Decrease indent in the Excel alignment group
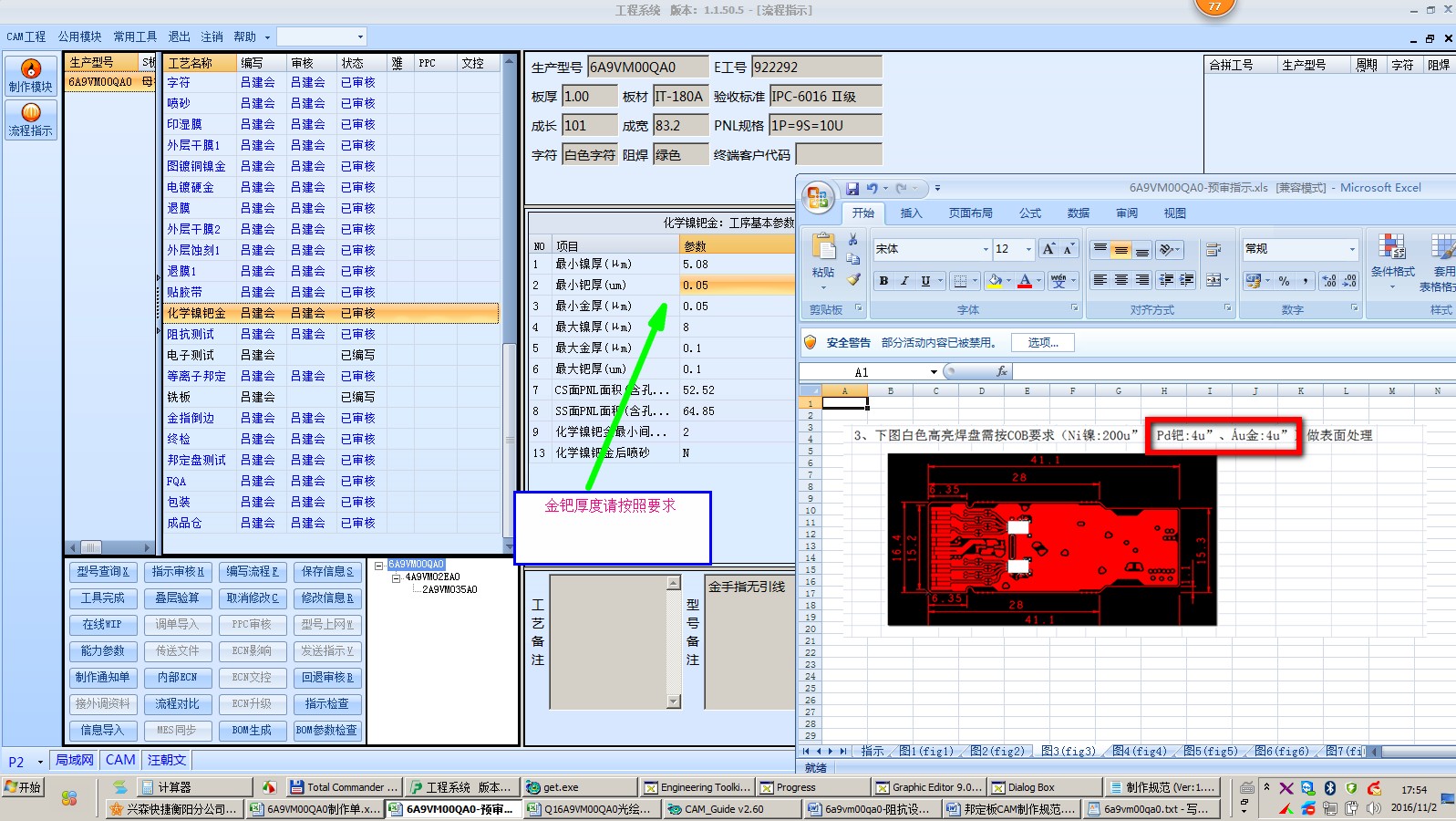Viewport: 1456px width, 821px height. coord(1166,280)
